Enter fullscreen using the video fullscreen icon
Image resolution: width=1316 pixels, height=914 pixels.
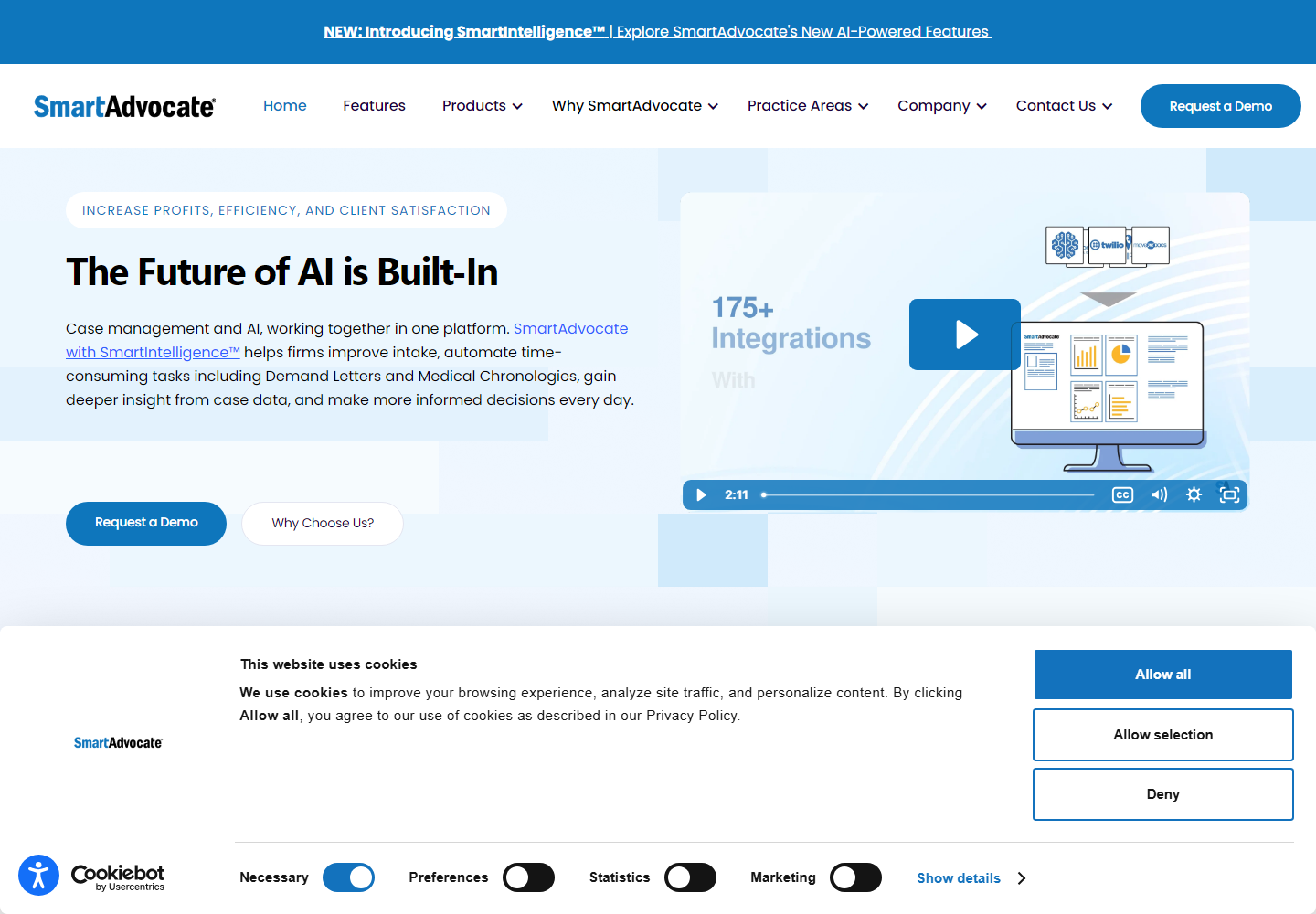1230,494
